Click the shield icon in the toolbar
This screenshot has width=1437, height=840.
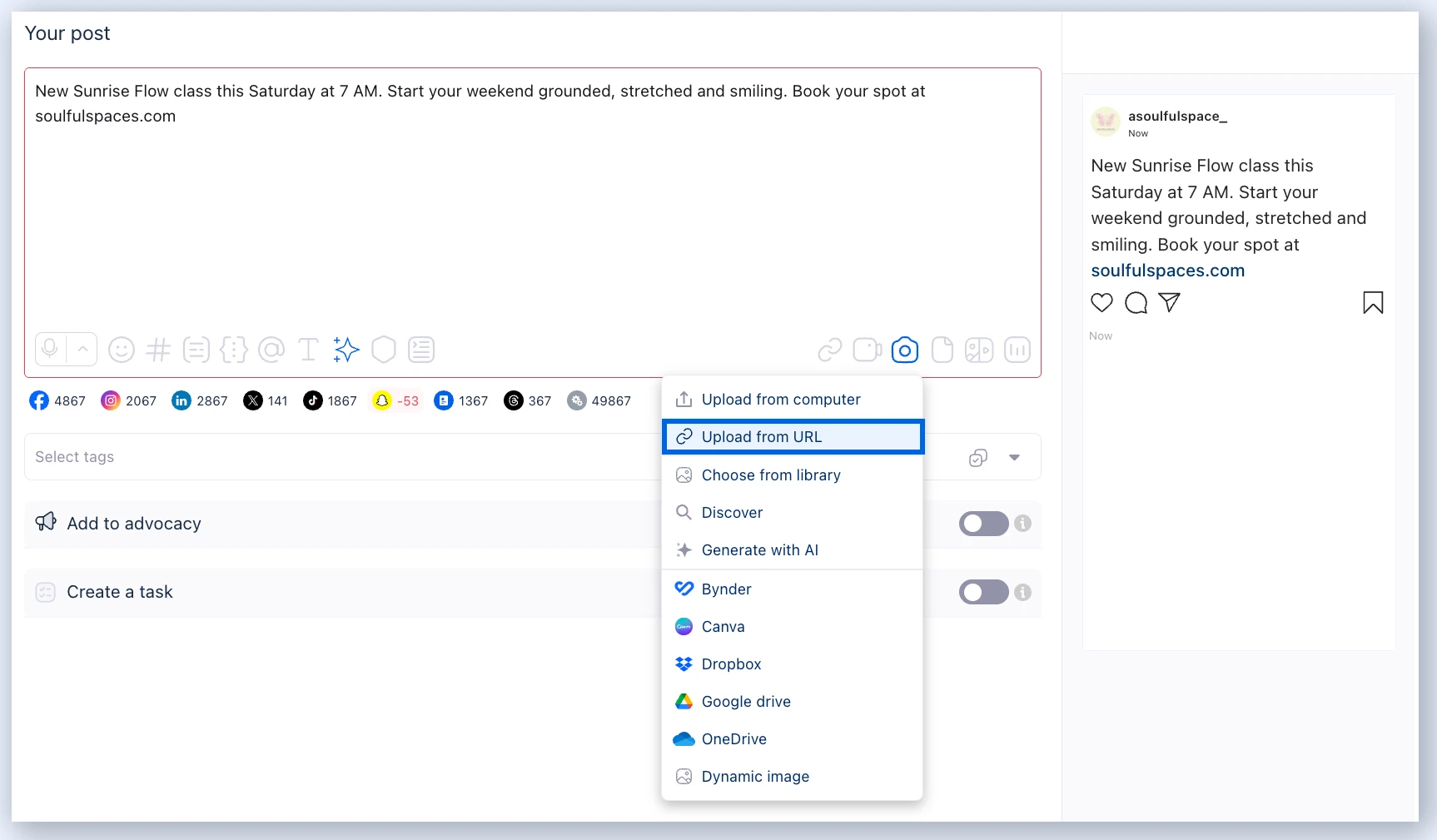click(383, 350)
